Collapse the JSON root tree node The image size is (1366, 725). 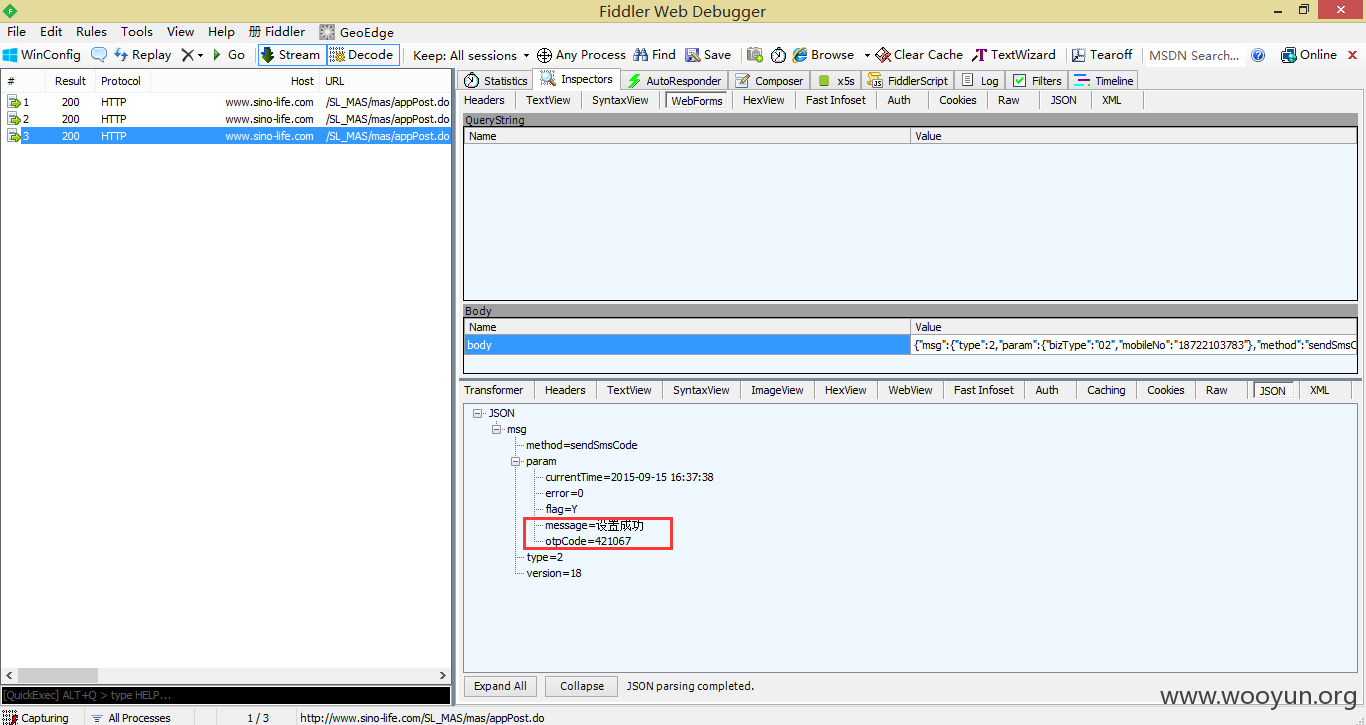click(x=479, y=413)
